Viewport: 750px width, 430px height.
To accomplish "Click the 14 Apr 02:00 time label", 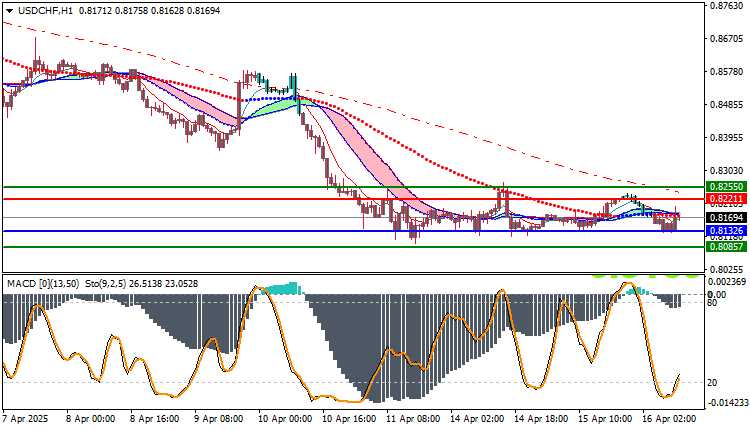I will tap(476, 419).
